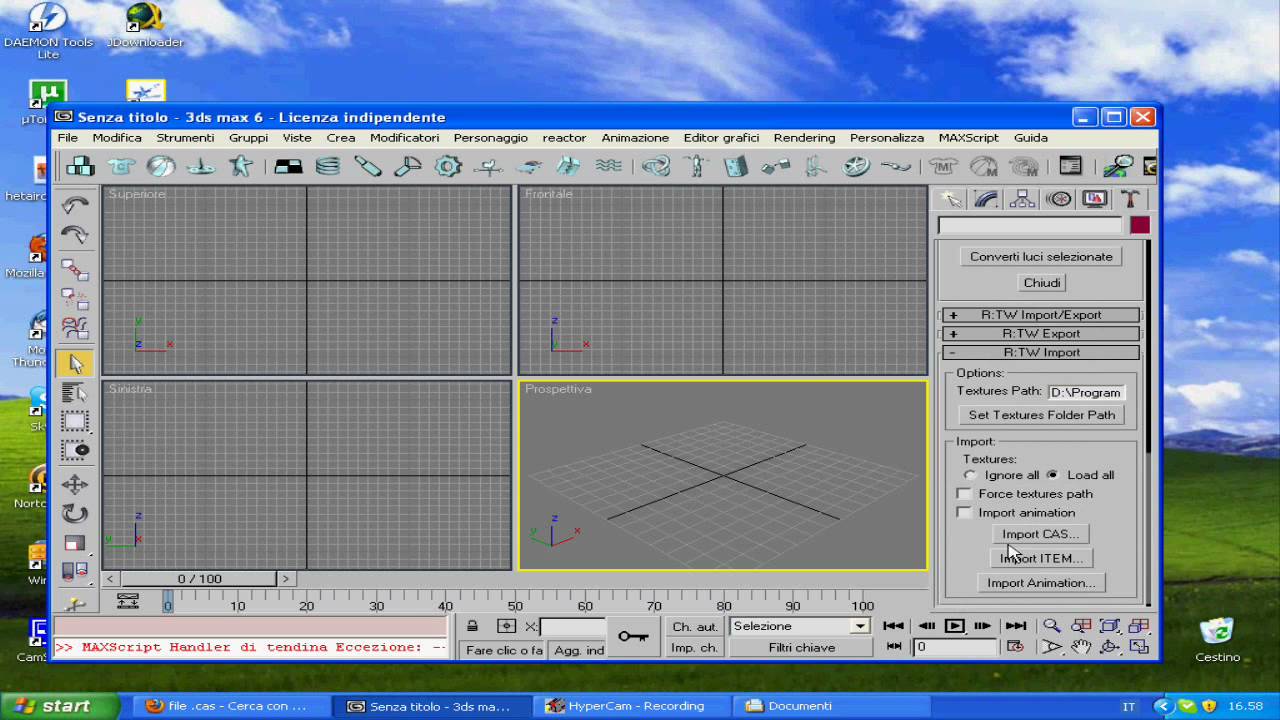Click the wave lines icon in toolbar
The image size is (1280, 720).
click(x=608, y=166)
